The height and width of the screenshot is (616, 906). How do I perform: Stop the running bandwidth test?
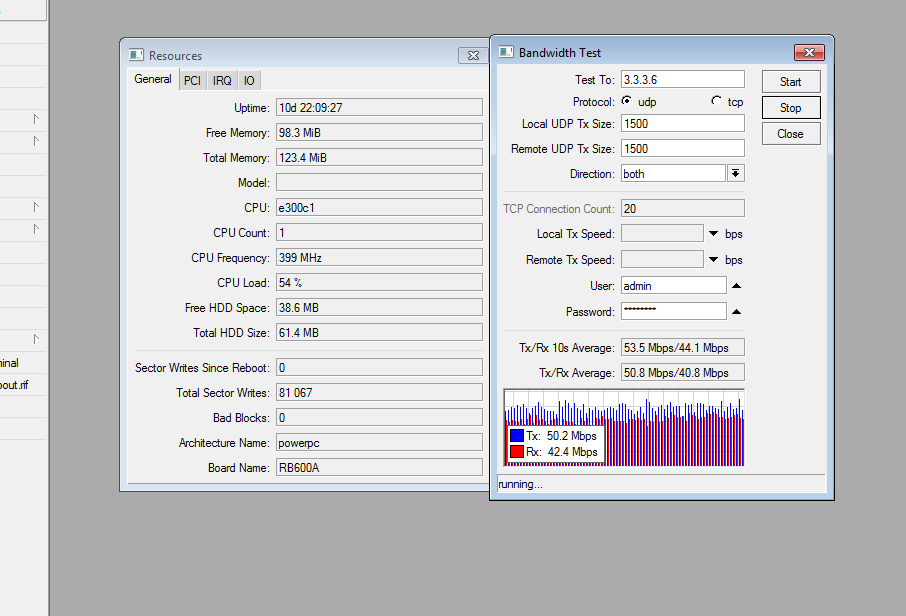790,108
